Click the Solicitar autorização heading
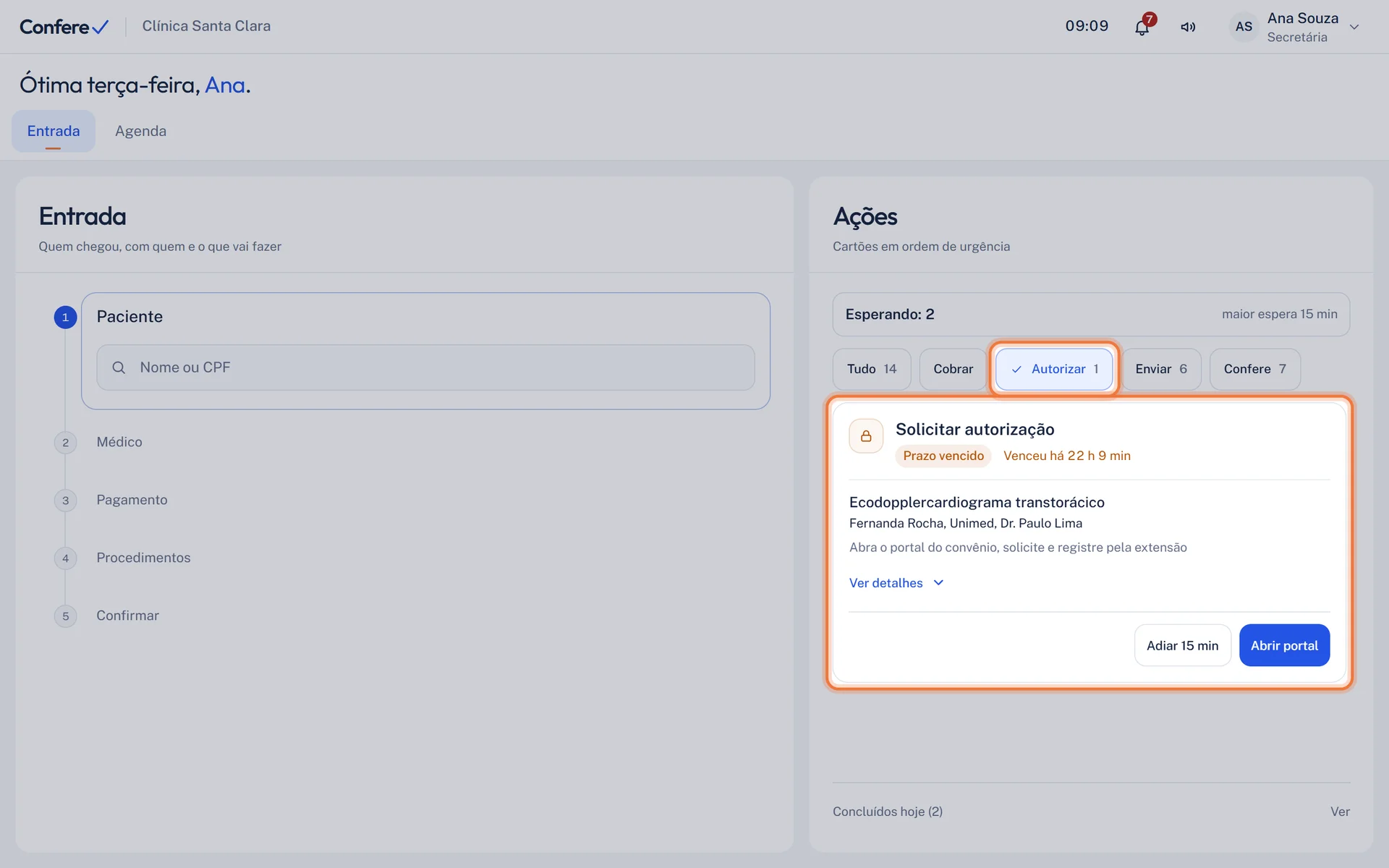This screenshot has width=1389, height=868. pyautogui.click(x=975, y=429)
